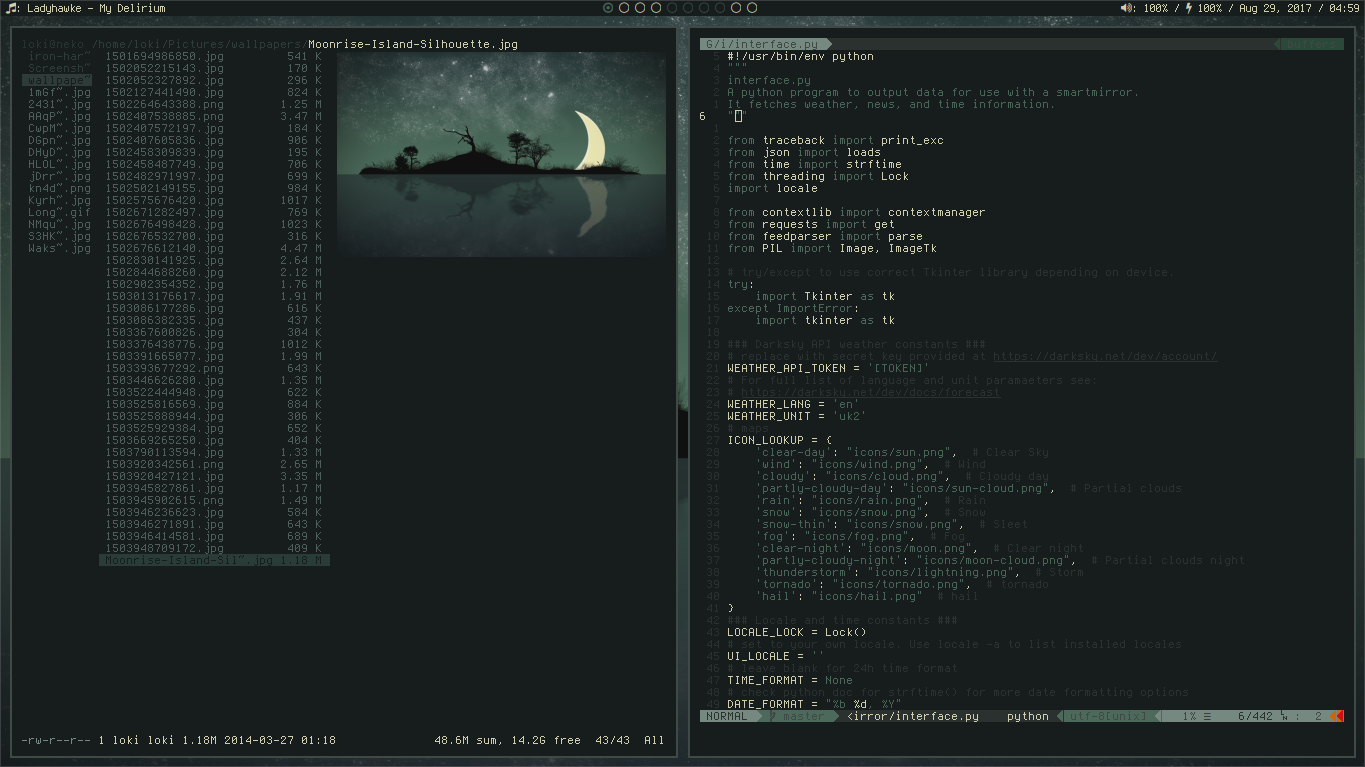1365x767 pixels.
Task: Switch to the ninth workspace circle
Action: [x=736, y=8]
